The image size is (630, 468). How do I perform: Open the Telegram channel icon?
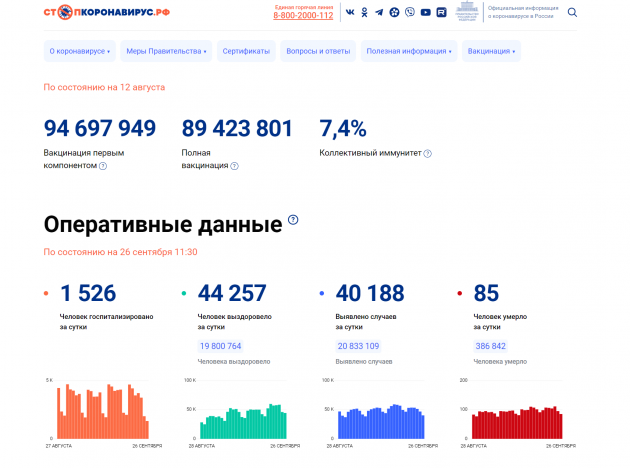click(x=379, y=13)
